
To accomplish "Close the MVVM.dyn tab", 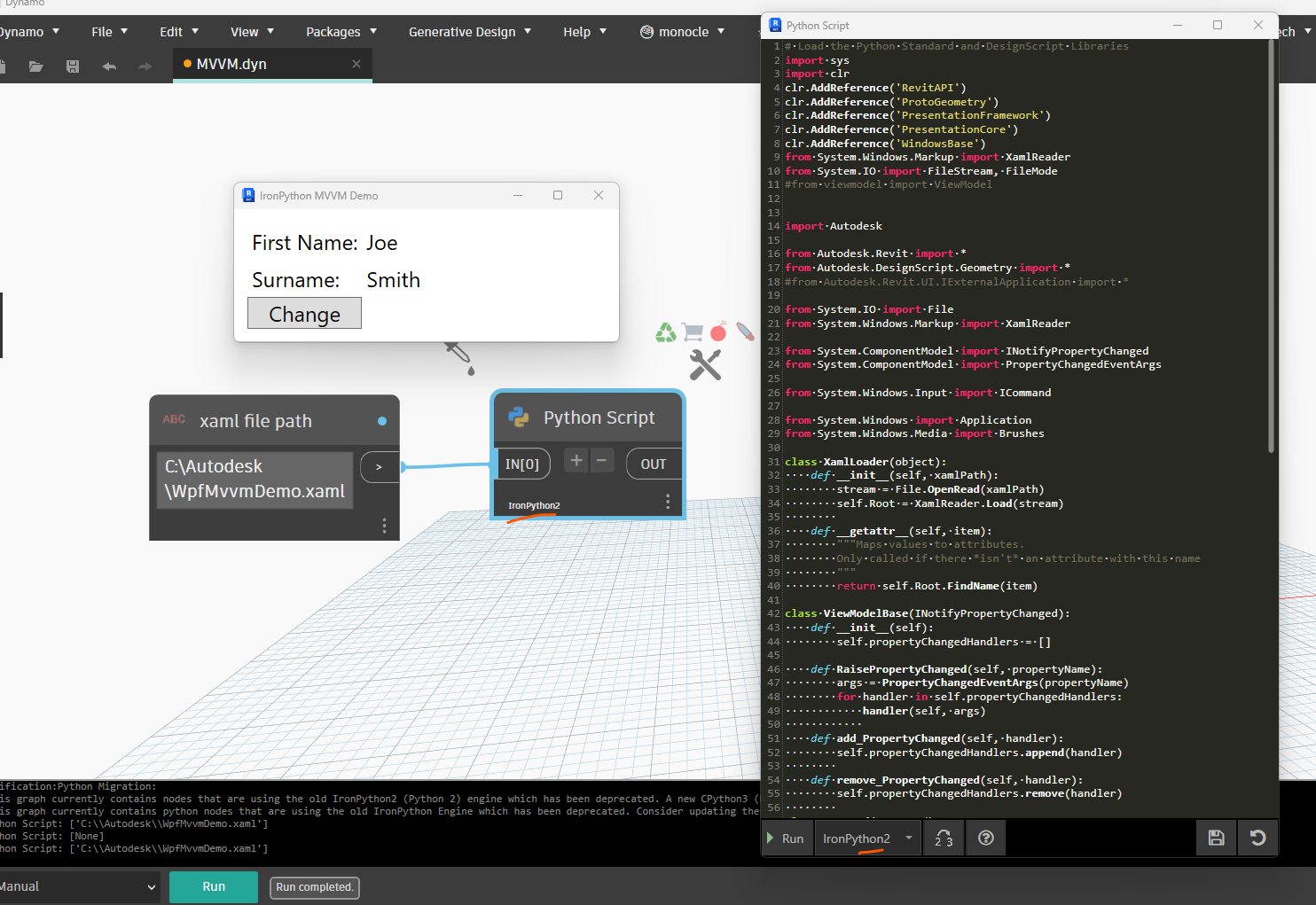I will click(356, 64).
